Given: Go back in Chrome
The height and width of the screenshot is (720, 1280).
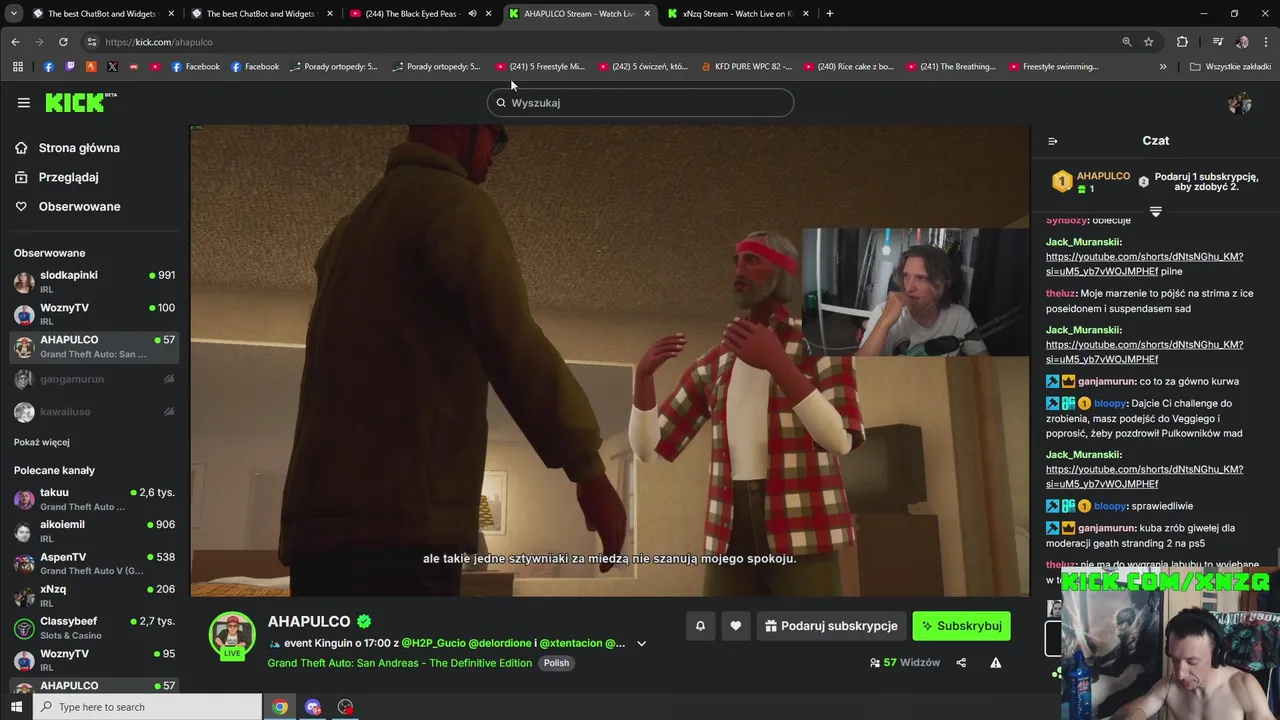Looking at the screenshot, I should (x=15, y=42).
